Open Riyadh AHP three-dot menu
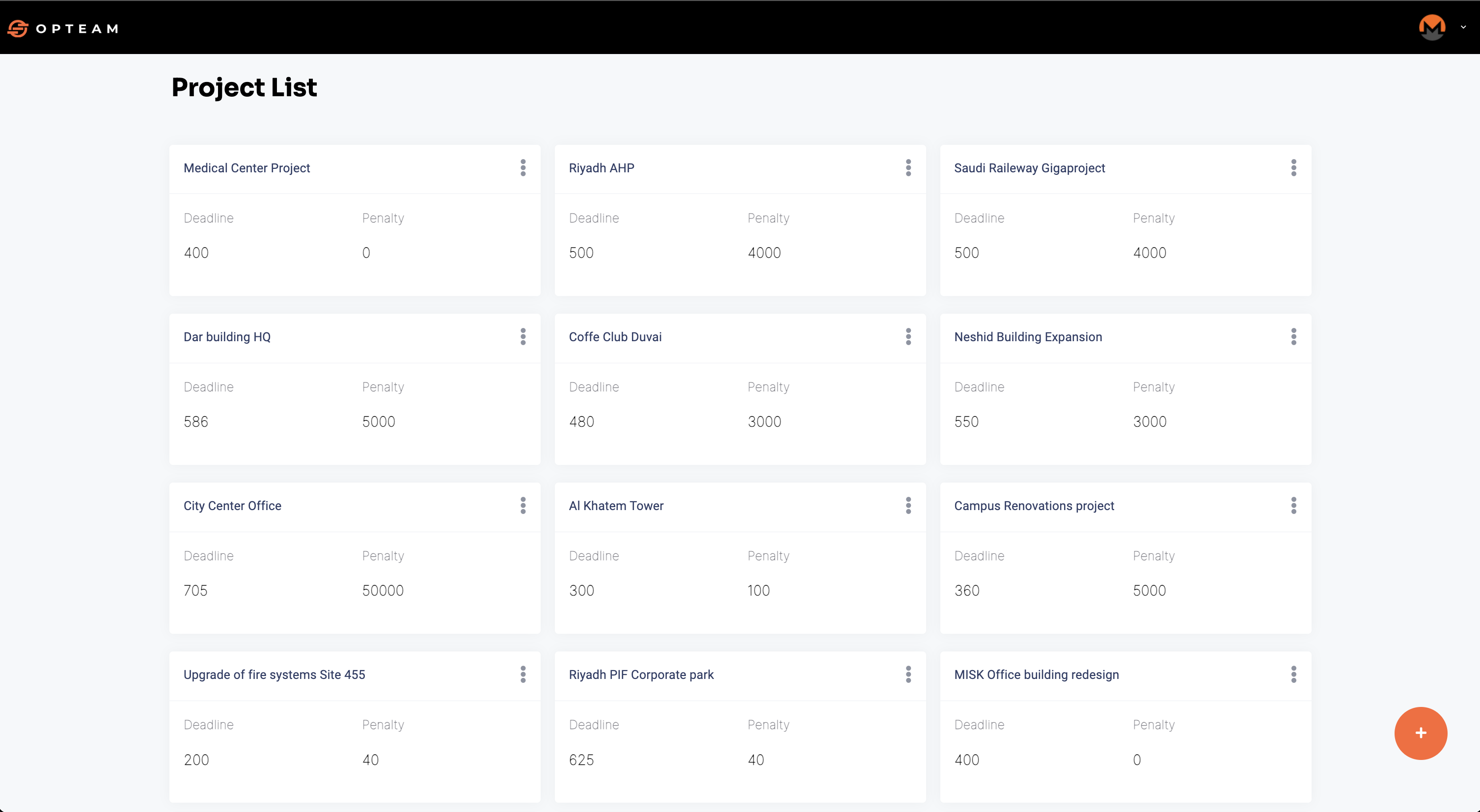The height and width of the screenshot is (812, 1480). 908,168
